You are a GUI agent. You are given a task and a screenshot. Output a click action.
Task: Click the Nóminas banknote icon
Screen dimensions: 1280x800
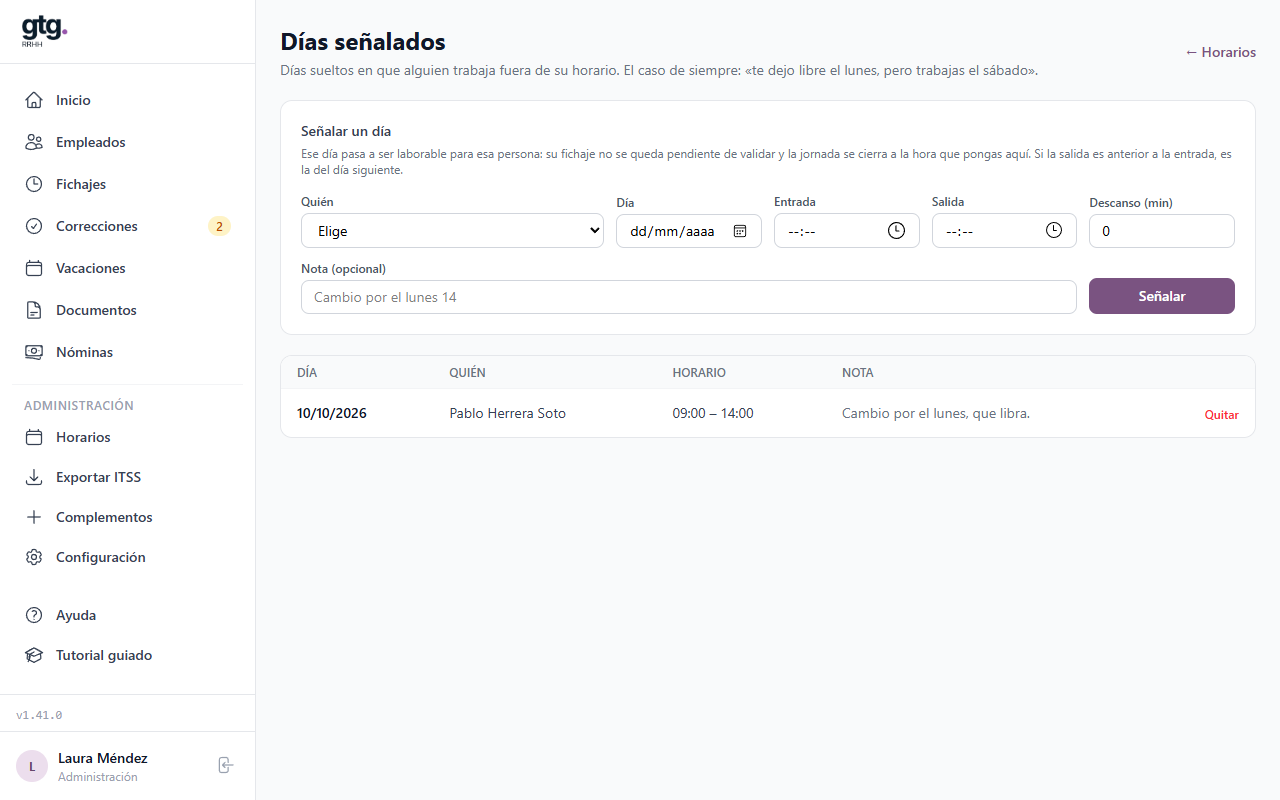34,352
